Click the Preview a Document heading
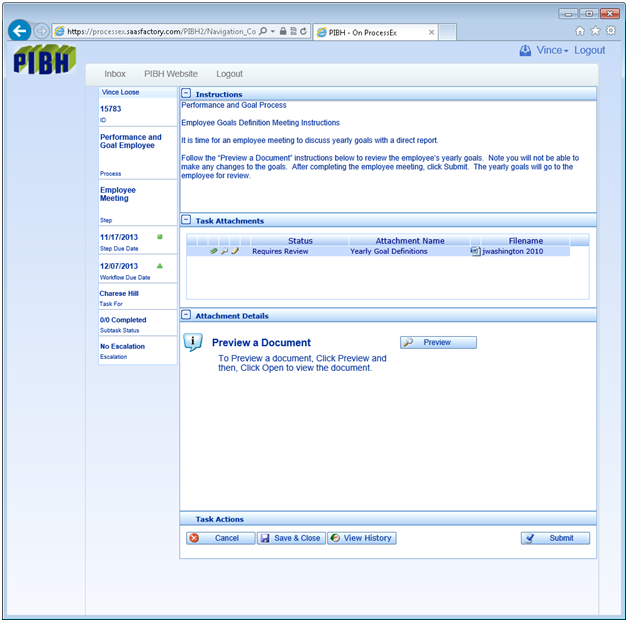The width and height of the screenshot is (628, 622). (261, 342)
